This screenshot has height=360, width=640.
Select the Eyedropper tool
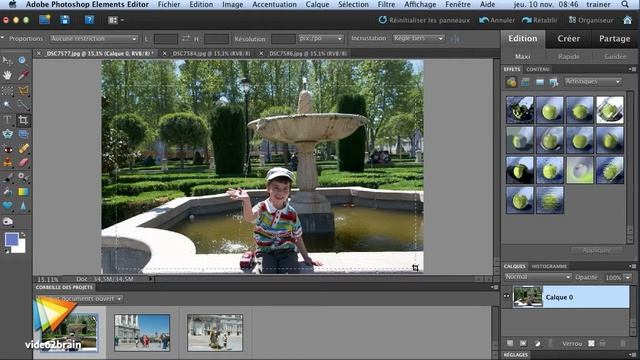click(x=23, y=75)
